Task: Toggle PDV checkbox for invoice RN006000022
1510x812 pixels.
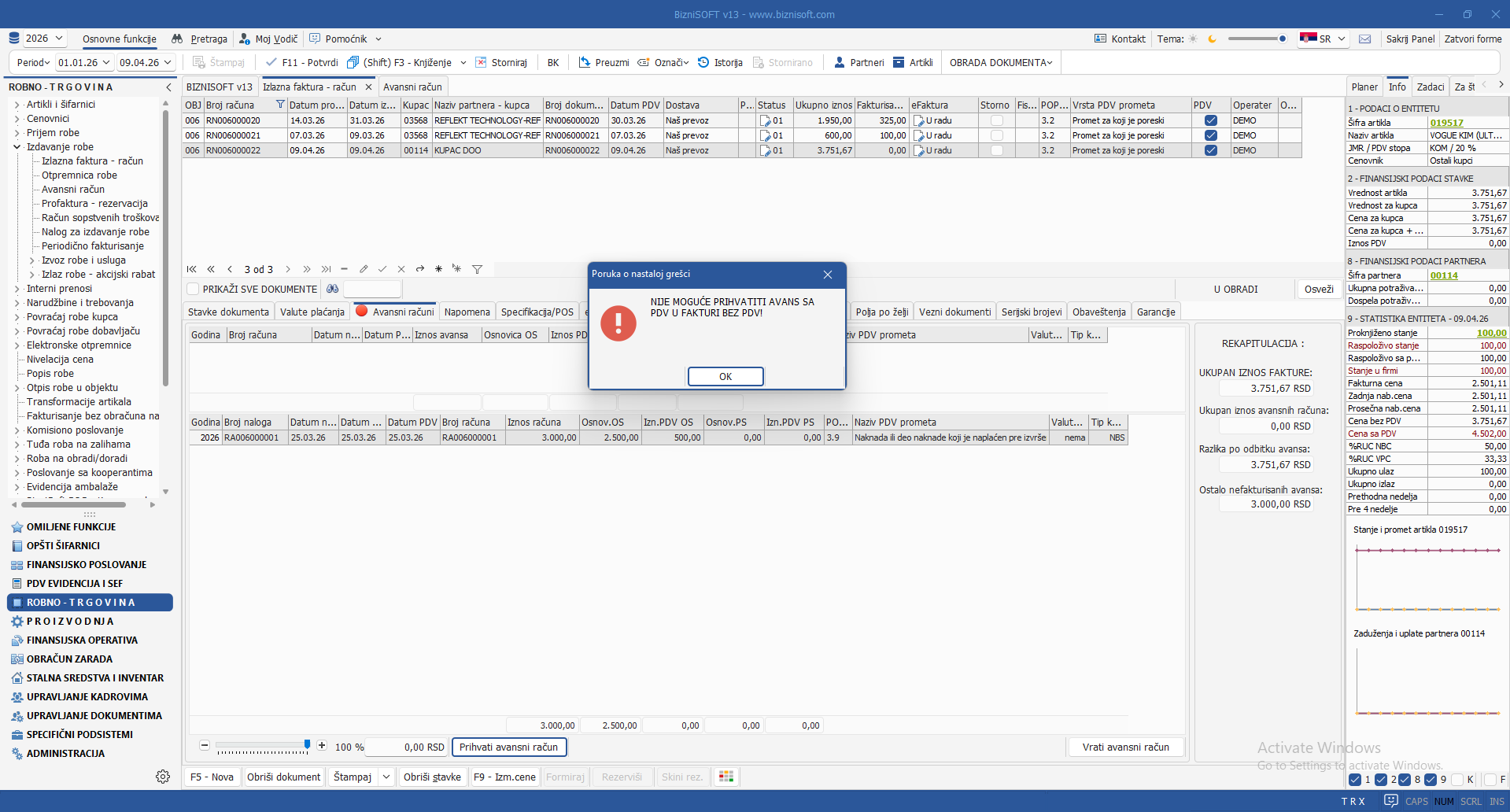Action: pyautogui.click(x=1210, y=150)
